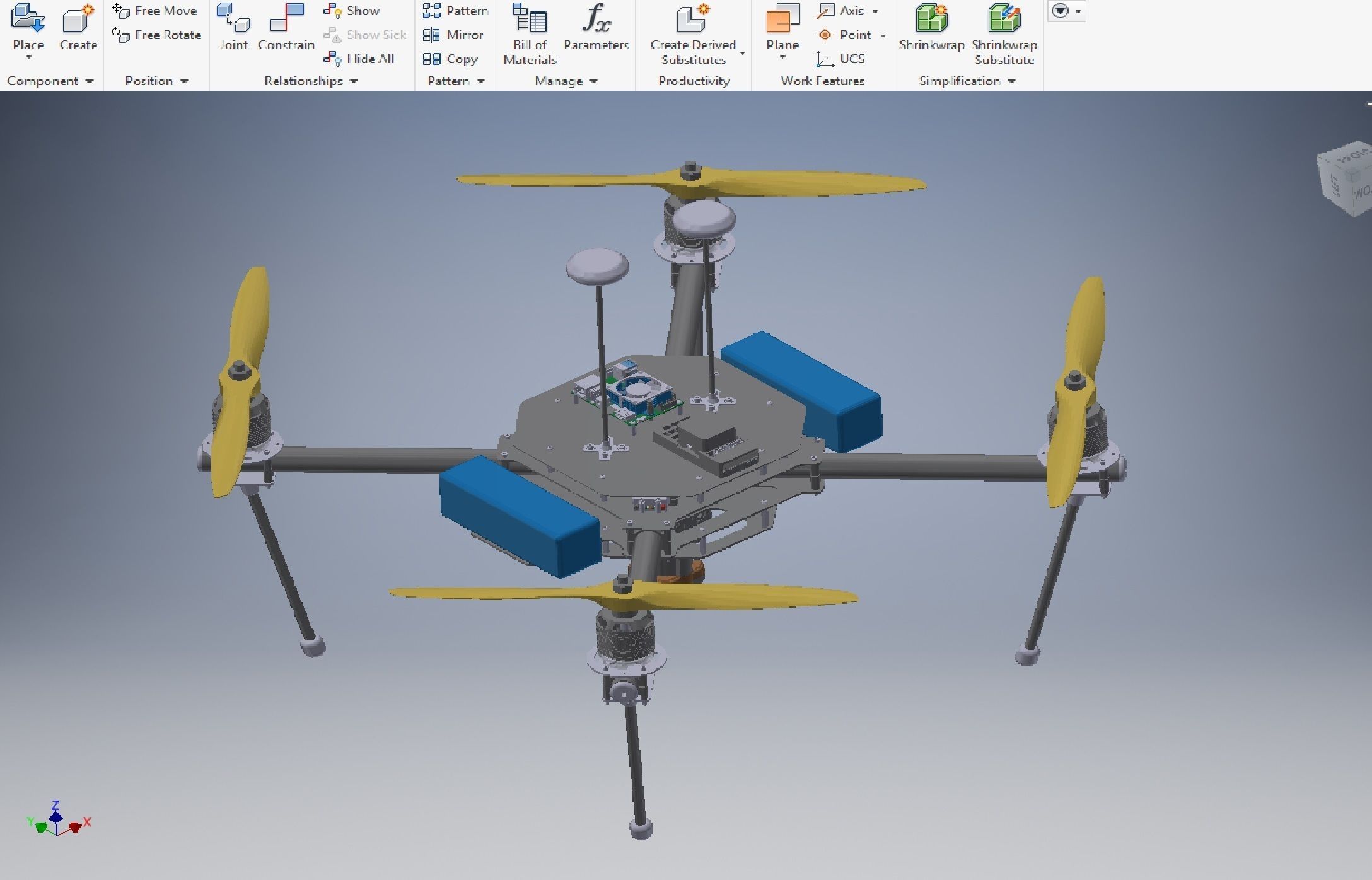The height and width of the screenshot is (880, 1372).
Task: Expand the Pattern panel dropdown
Action: pyautogui.click(x=481, y=81)
